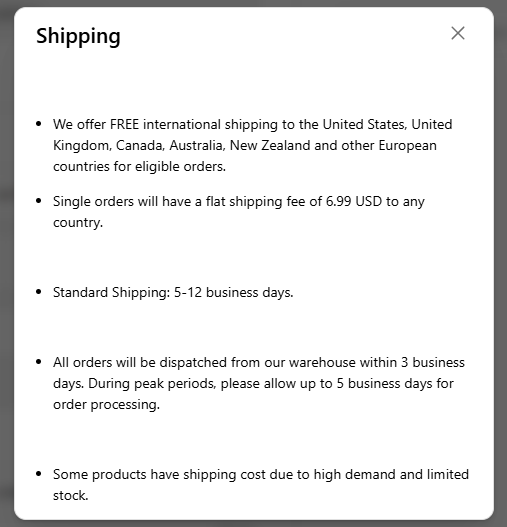Click the bullet dot before "Standard Shipping"
The image size is (507, 527).
coord(39,292)
